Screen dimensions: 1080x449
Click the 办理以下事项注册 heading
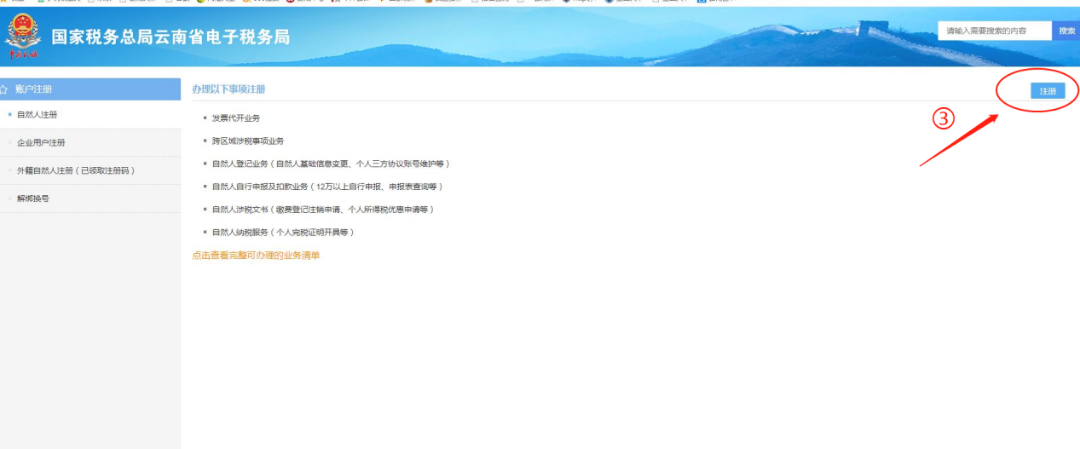[x=228, y=90]
